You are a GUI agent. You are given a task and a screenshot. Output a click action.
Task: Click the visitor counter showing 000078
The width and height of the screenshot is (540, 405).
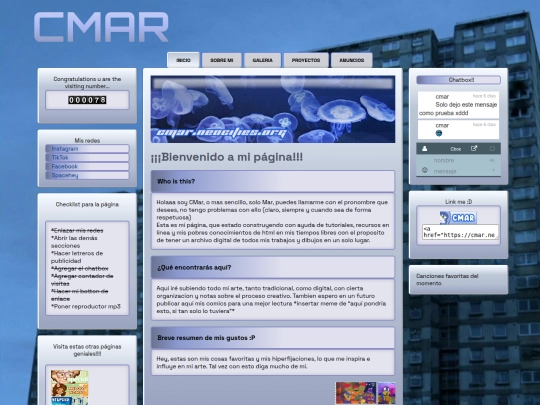click(87, 100)
